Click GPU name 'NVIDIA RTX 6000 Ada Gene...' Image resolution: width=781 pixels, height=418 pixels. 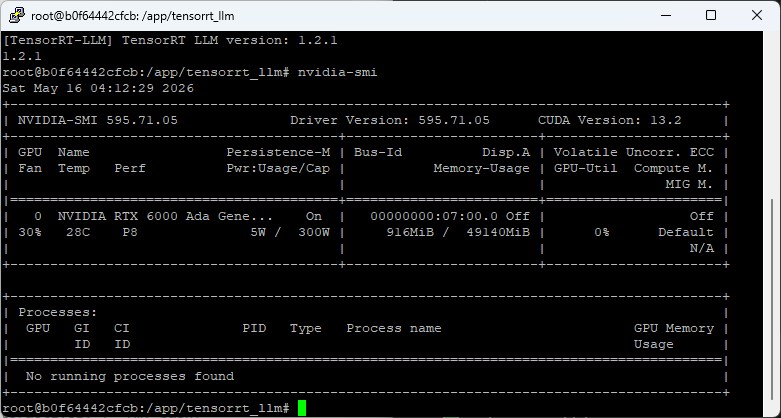pyautogui.click(x=165, y=216)
